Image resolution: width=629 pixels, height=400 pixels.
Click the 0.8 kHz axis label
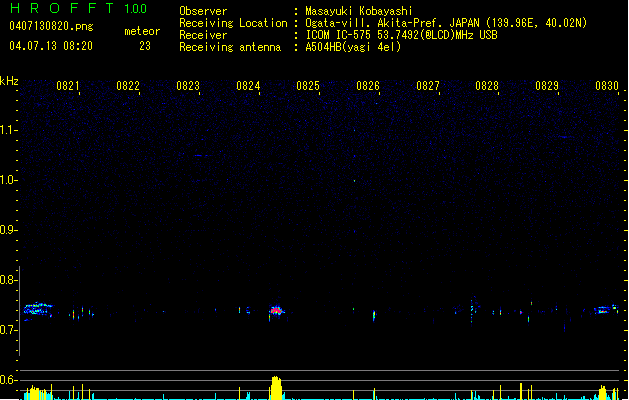[8, 280]
